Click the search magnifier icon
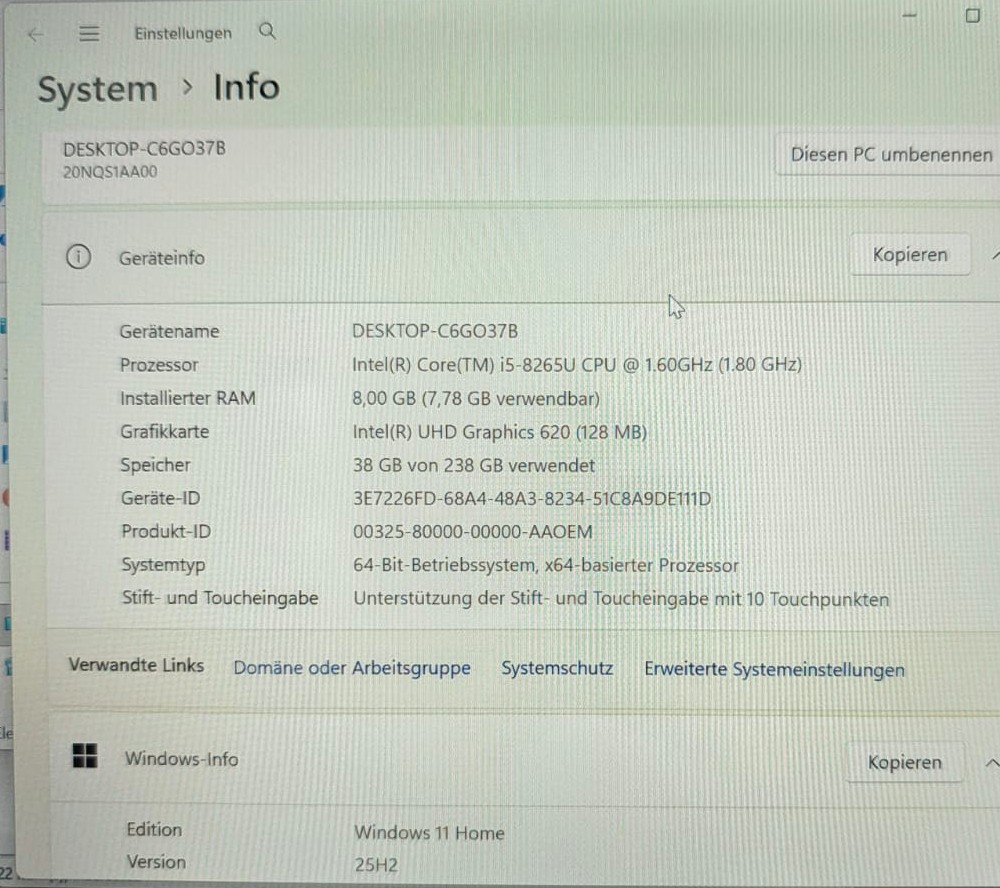Screen dimensions: 1000x888 point(267,31)
